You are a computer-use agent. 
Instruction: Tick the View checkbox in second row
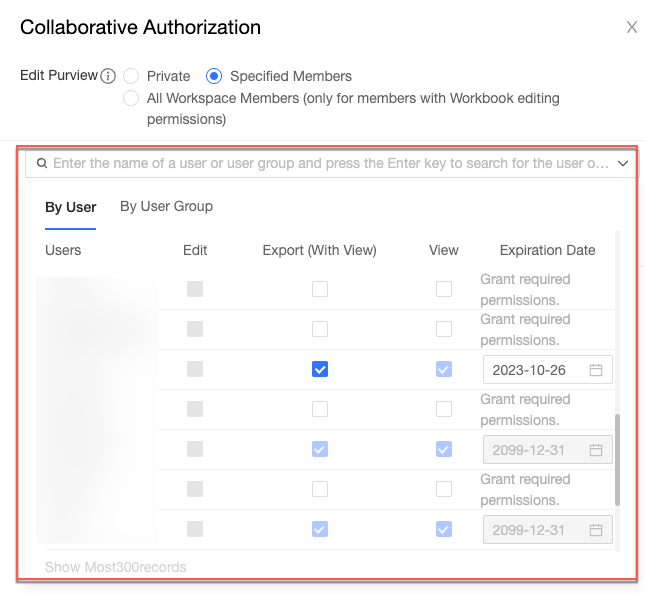point(443,329)
